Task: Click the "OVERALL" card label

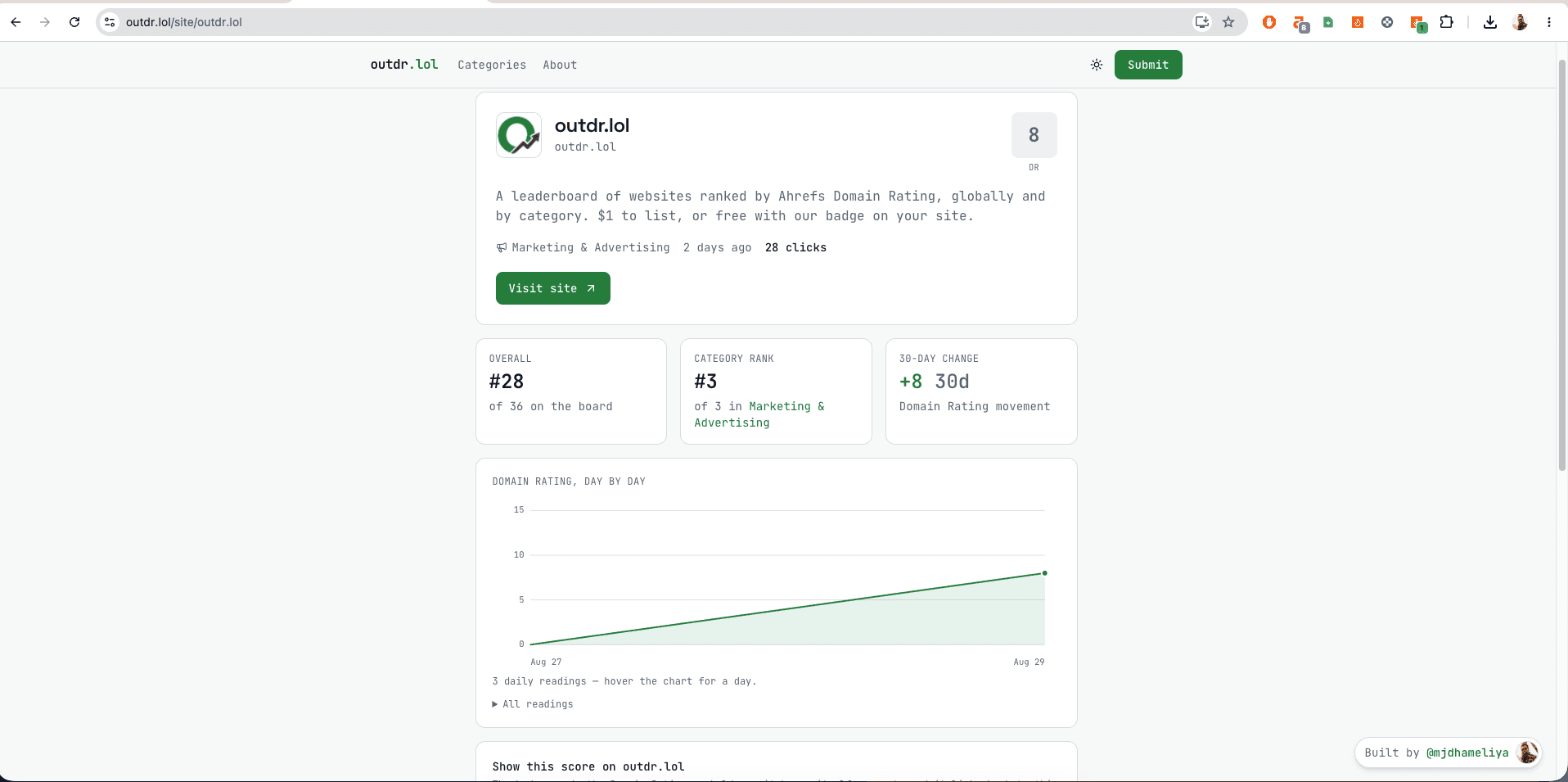Action: coord(511,359)
